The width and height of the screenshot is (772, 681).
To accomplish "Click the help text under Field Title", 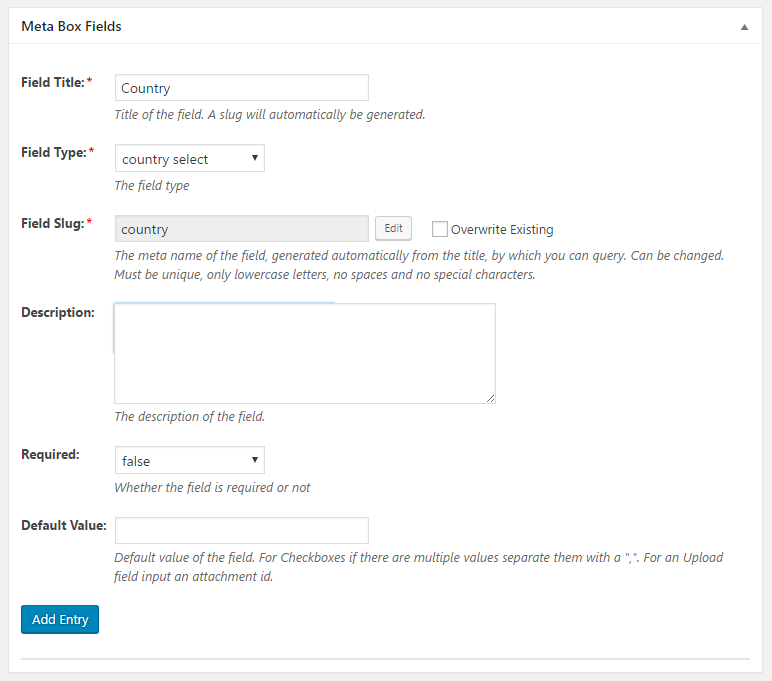I will [x=269, y=114].
